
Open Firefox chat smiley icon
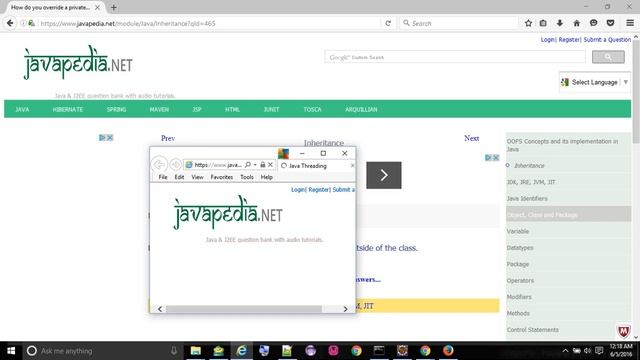pyautogui.click(x=593, y=23)
